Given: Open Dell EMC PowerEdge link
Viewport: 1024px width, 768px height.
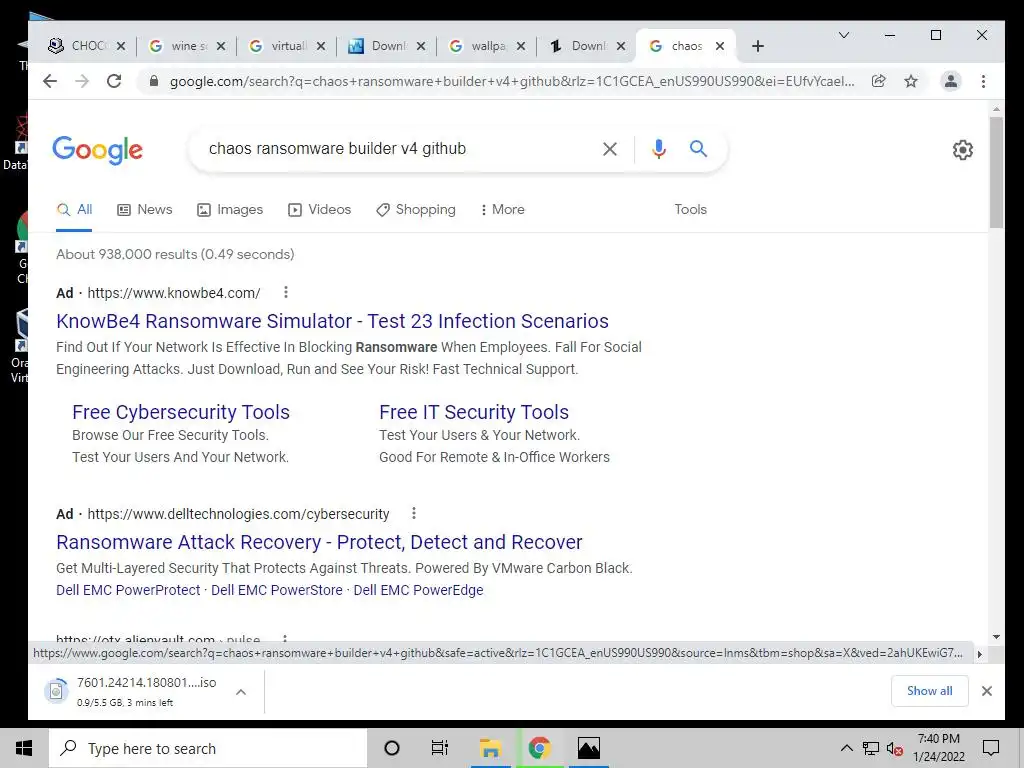Looking at the screenshot, I should (x=419, y=590).
